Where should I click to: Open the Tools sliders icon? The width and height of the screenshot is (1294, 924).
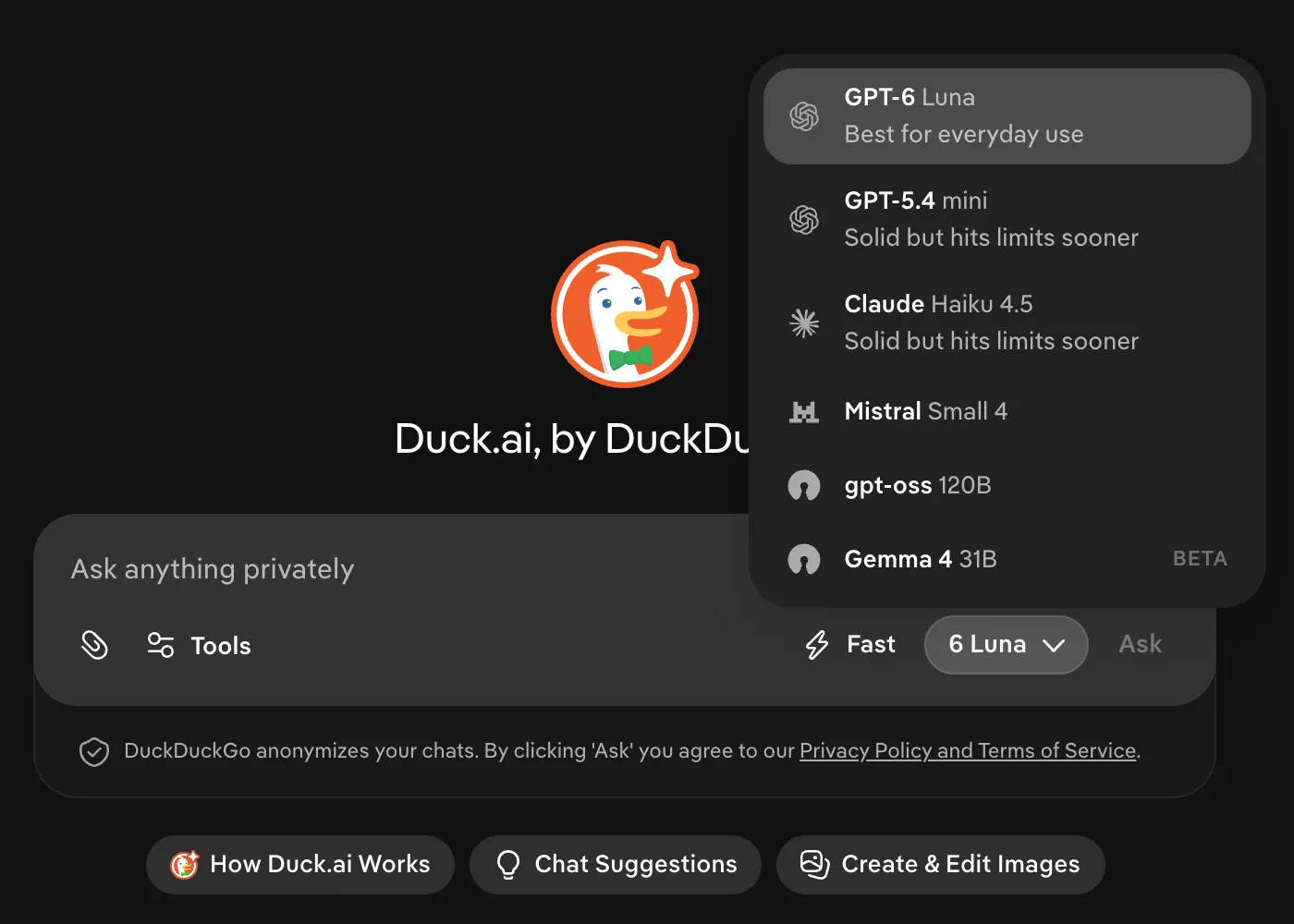(161, 645)
